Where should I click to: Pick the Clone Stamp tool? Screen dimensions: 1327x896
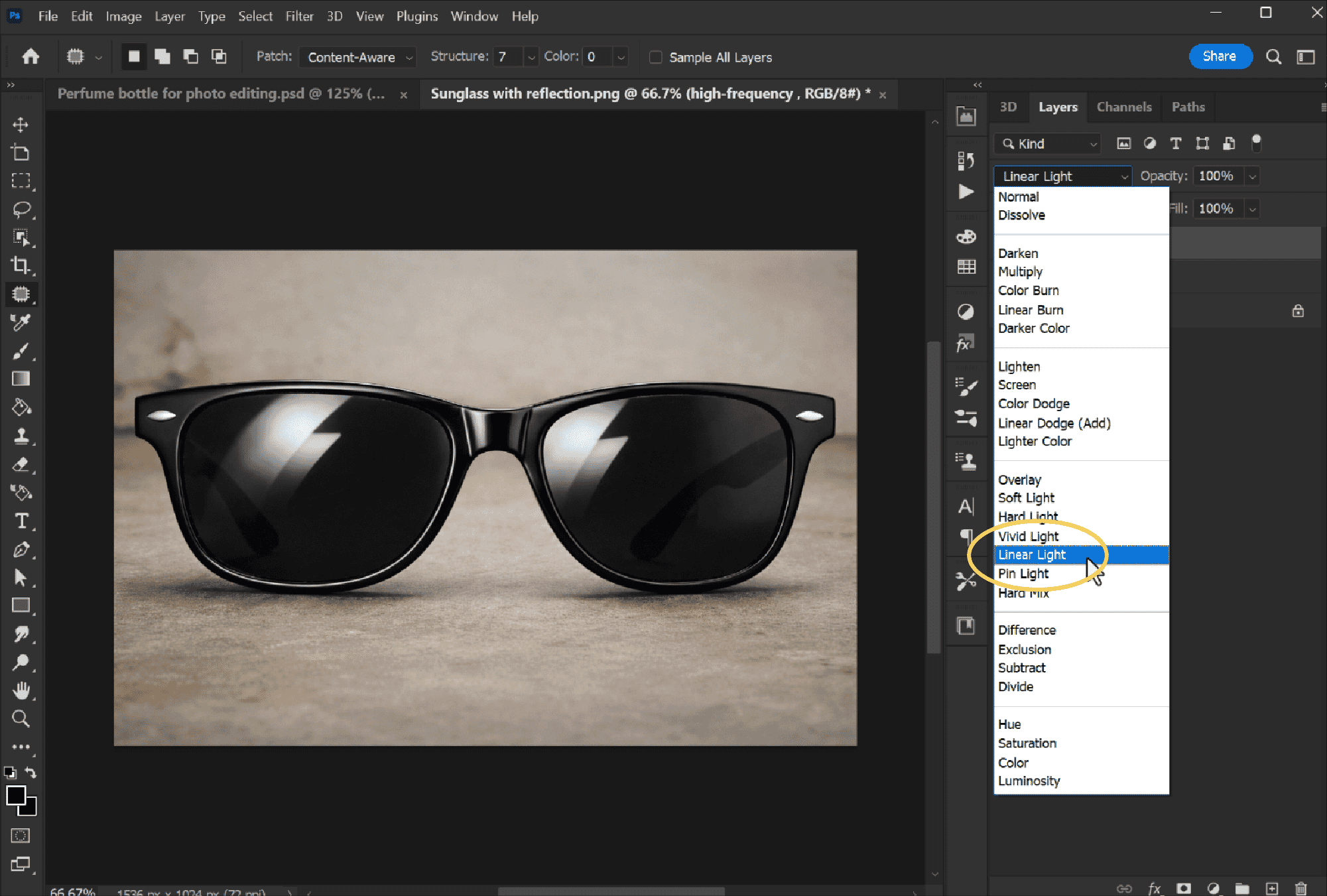21,436
